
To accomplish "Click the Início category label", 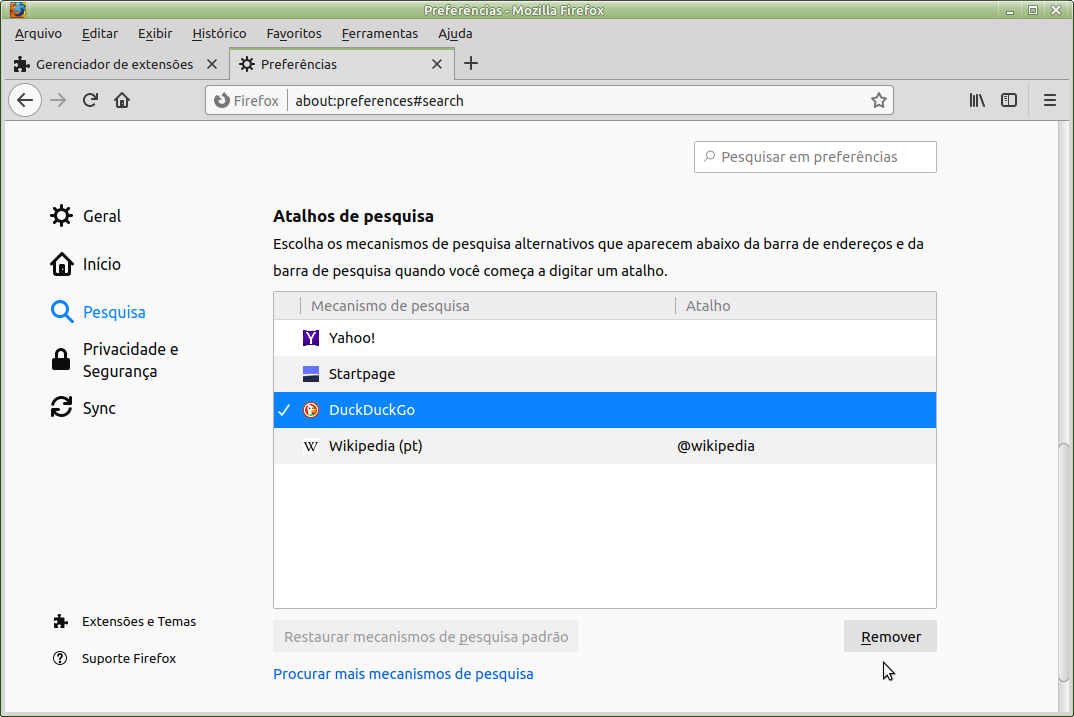I will (102, 264).
